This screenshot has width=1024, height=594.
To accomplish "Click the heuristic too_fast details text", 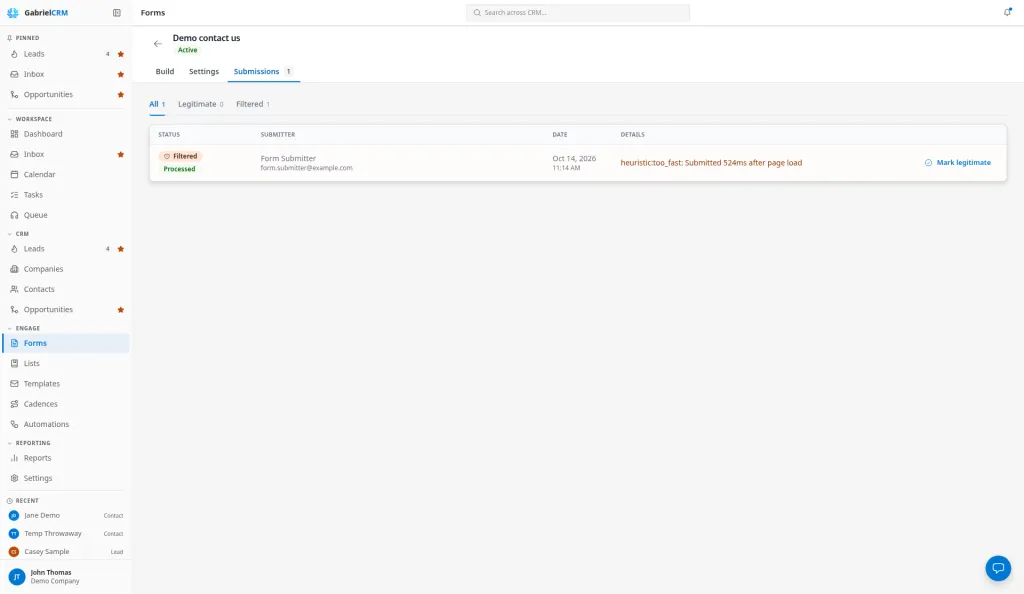I will click(711, 163).
